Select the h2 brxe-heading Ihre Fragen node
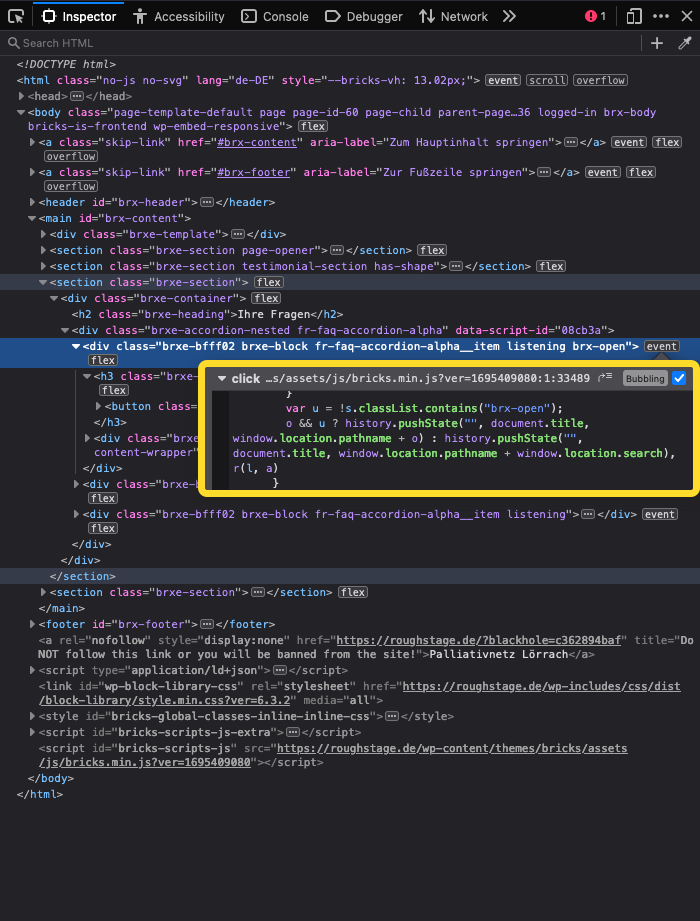 pyautogui.click(x=207, y=314)
